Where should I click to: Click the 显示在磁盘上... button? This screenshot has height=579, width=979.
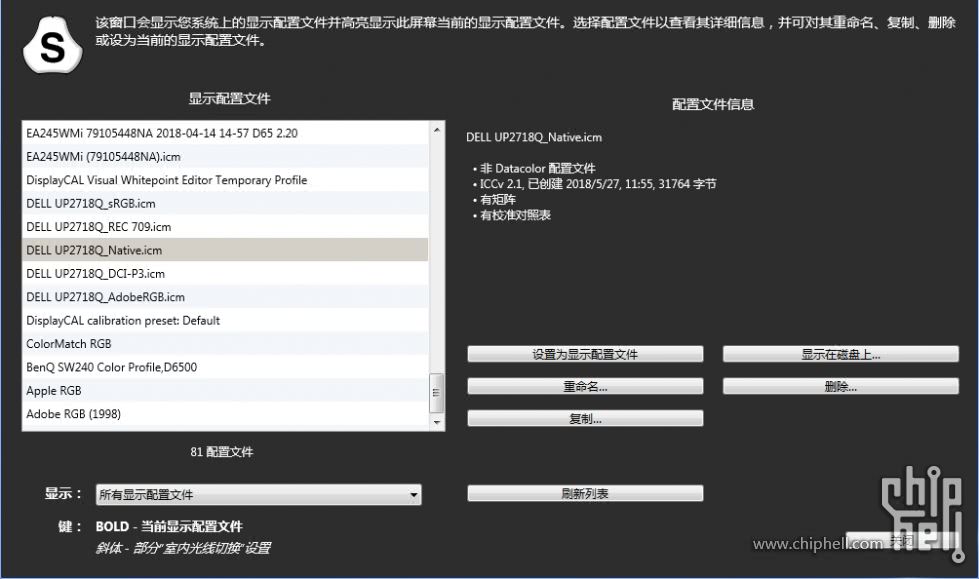(840, 354)
